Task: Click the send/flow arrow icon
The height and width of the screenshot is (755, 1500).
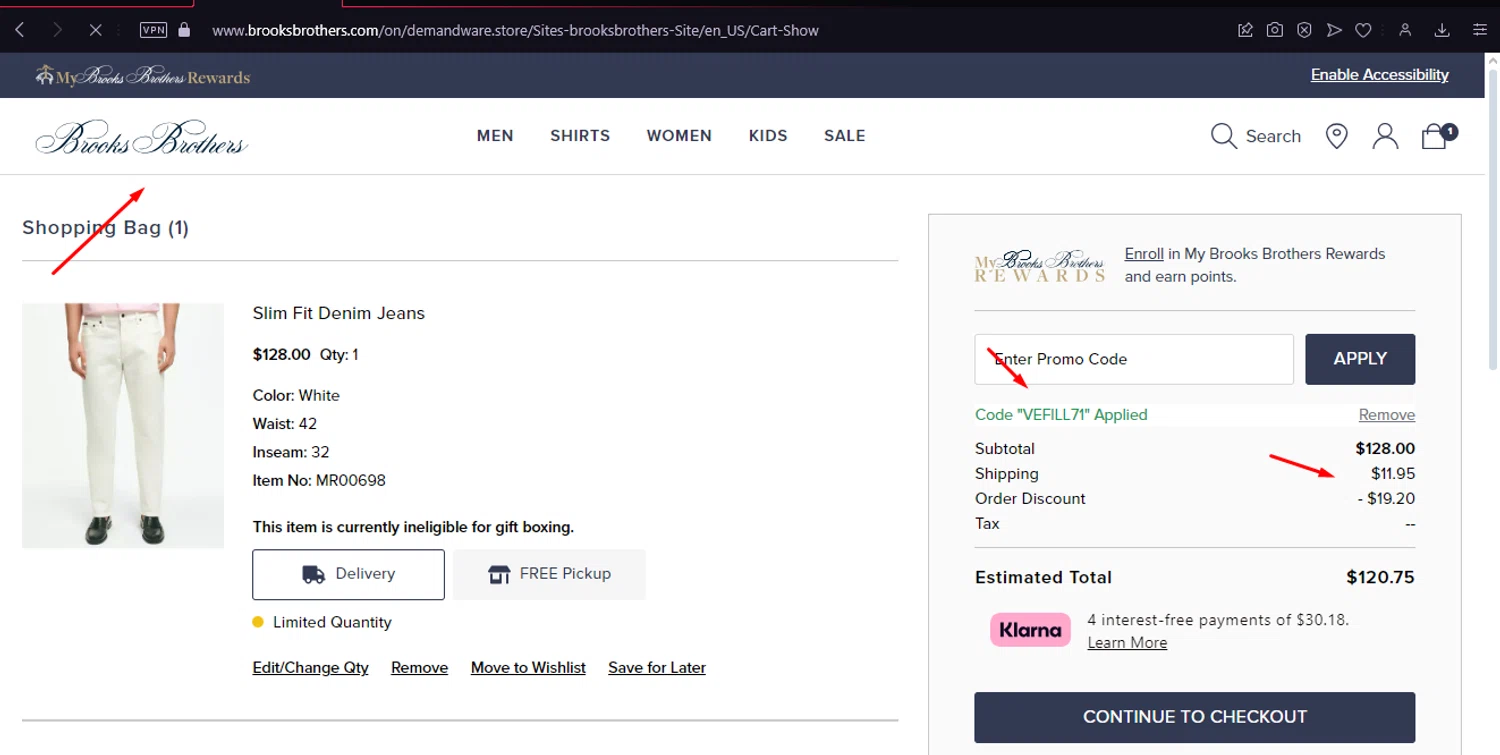Action: coord(1334,30)
